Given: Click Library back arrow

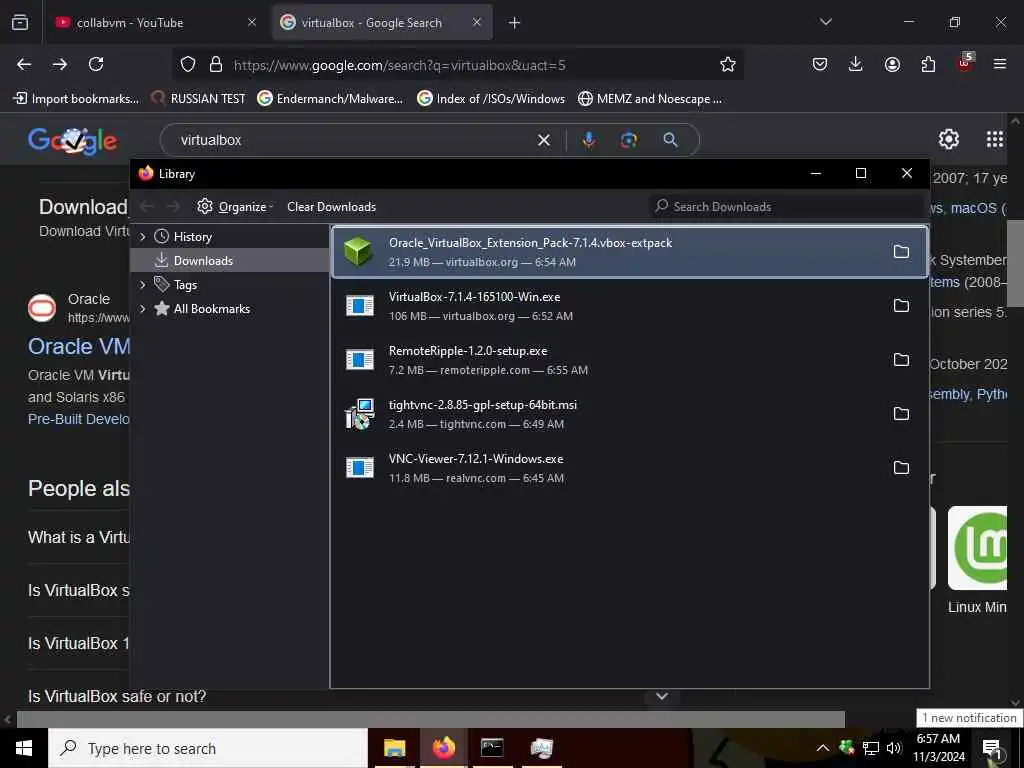Looking at the screenshot, I should (x=147, y=206).
